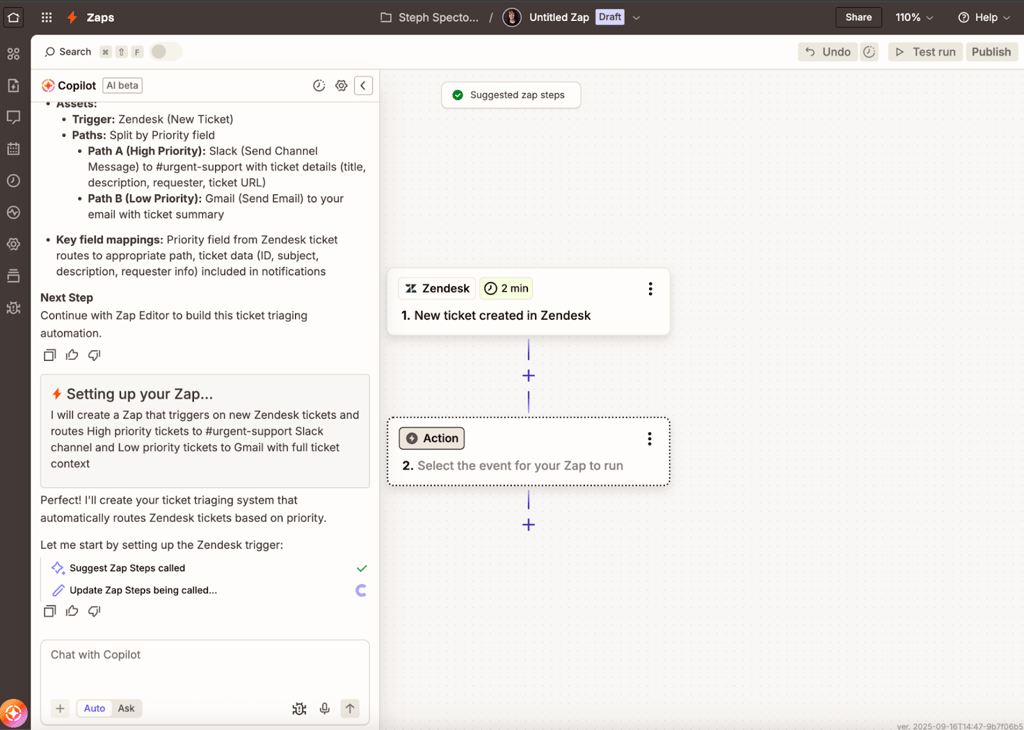1024x730 pixels.
Task: Click the 2 min badge on the Zendesk step
Action: point(505,288)
